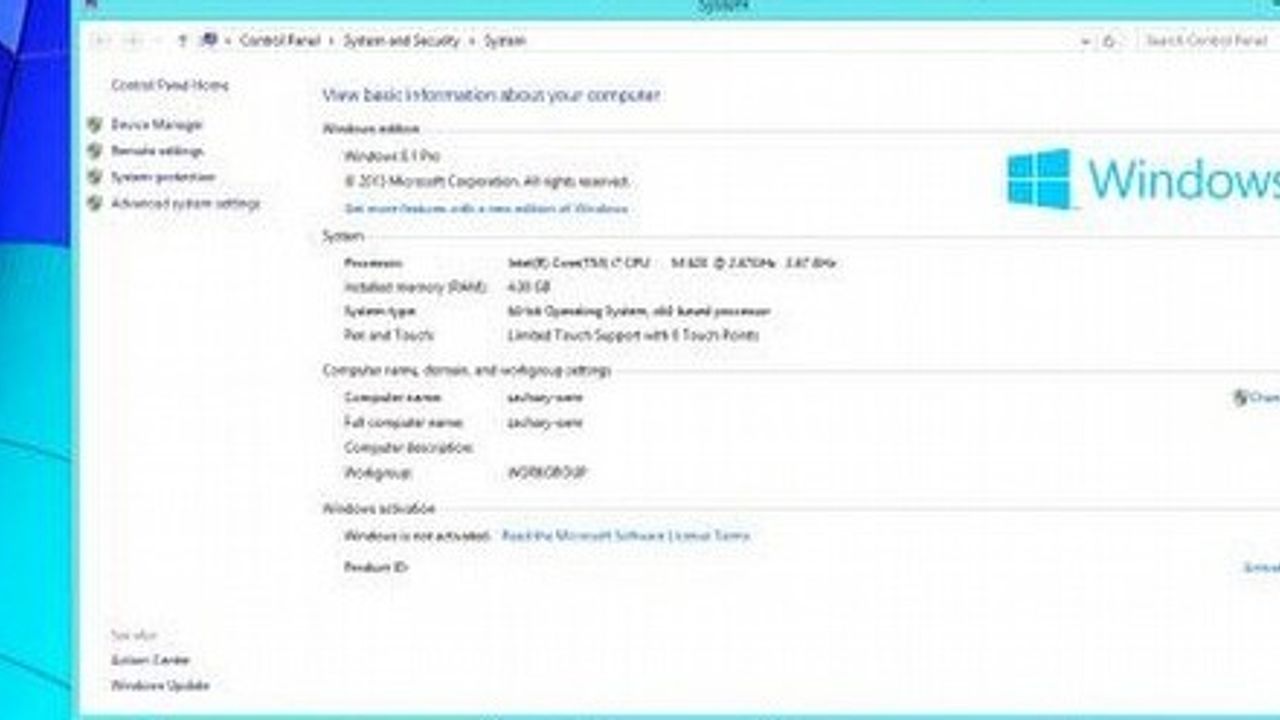Select Control Panel in the breadcrumb
The width and height of the screenshot is (1280, 720).
[280, 41]
